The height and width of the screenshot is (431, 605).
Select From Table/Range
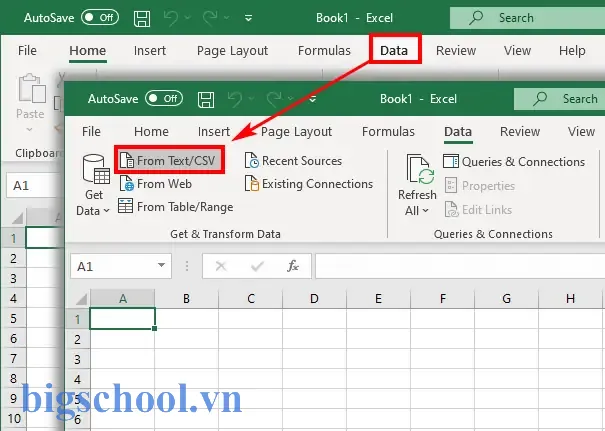(x=176, y=207)
